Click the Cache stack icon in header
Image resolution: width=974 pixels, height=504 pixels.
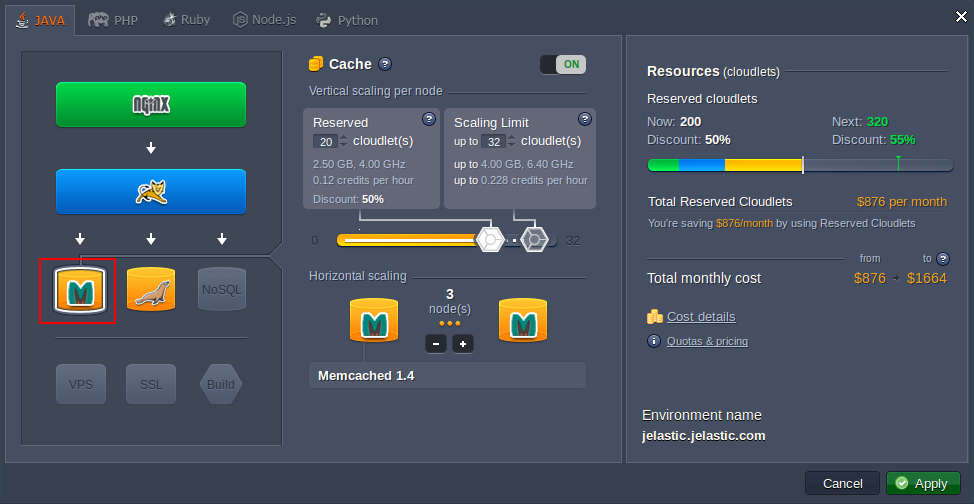tap(316, 64)
